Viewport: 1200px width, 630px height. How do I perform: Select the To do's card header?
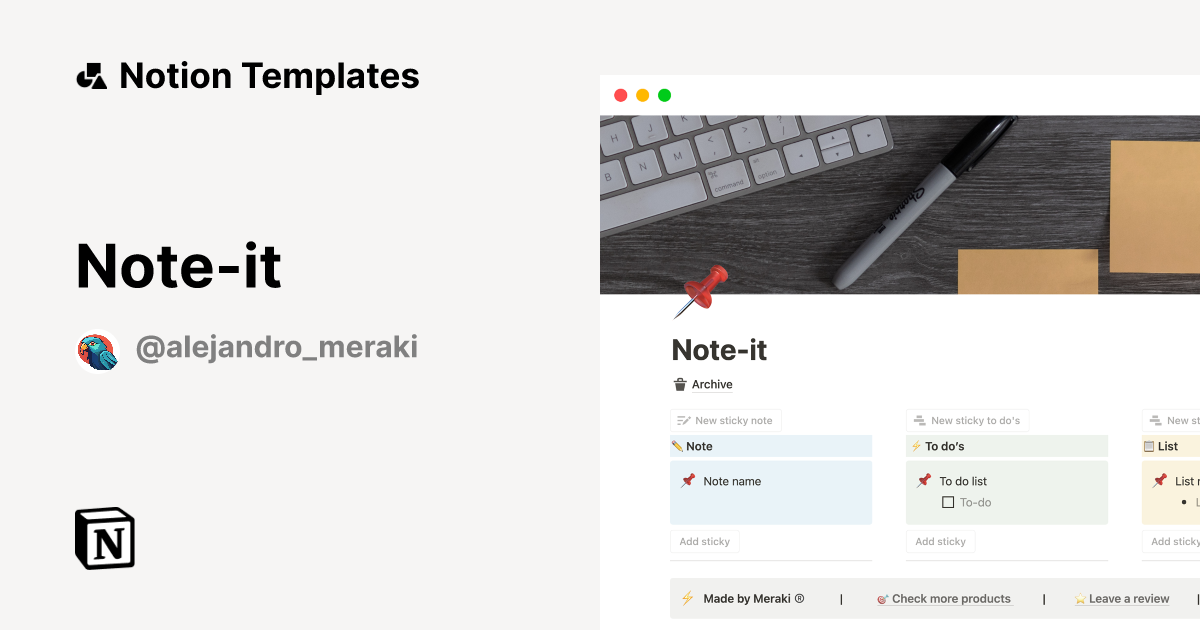(1006, 446)
